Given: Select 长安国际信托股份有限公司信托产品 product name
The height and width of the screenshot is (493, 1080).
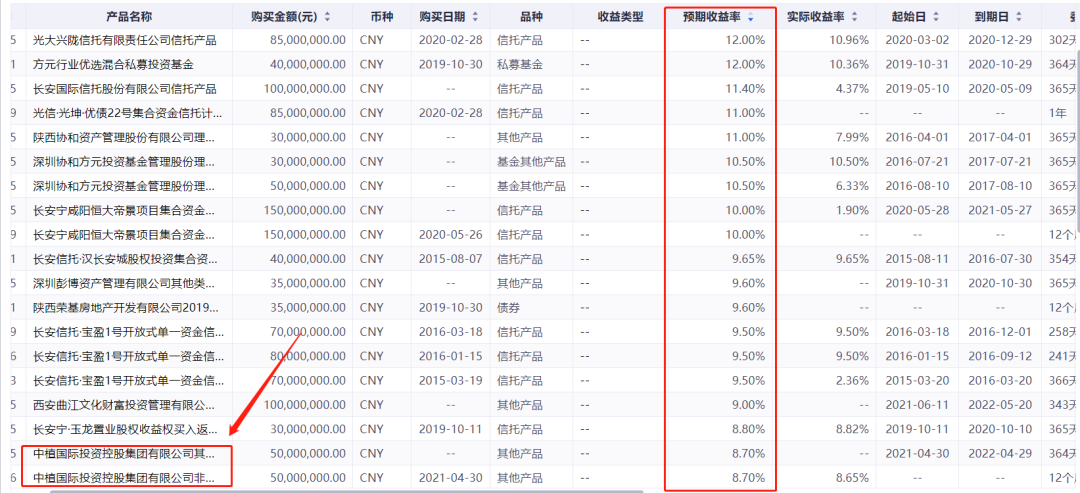Looking at the screenshot, I should pos(125,89).
